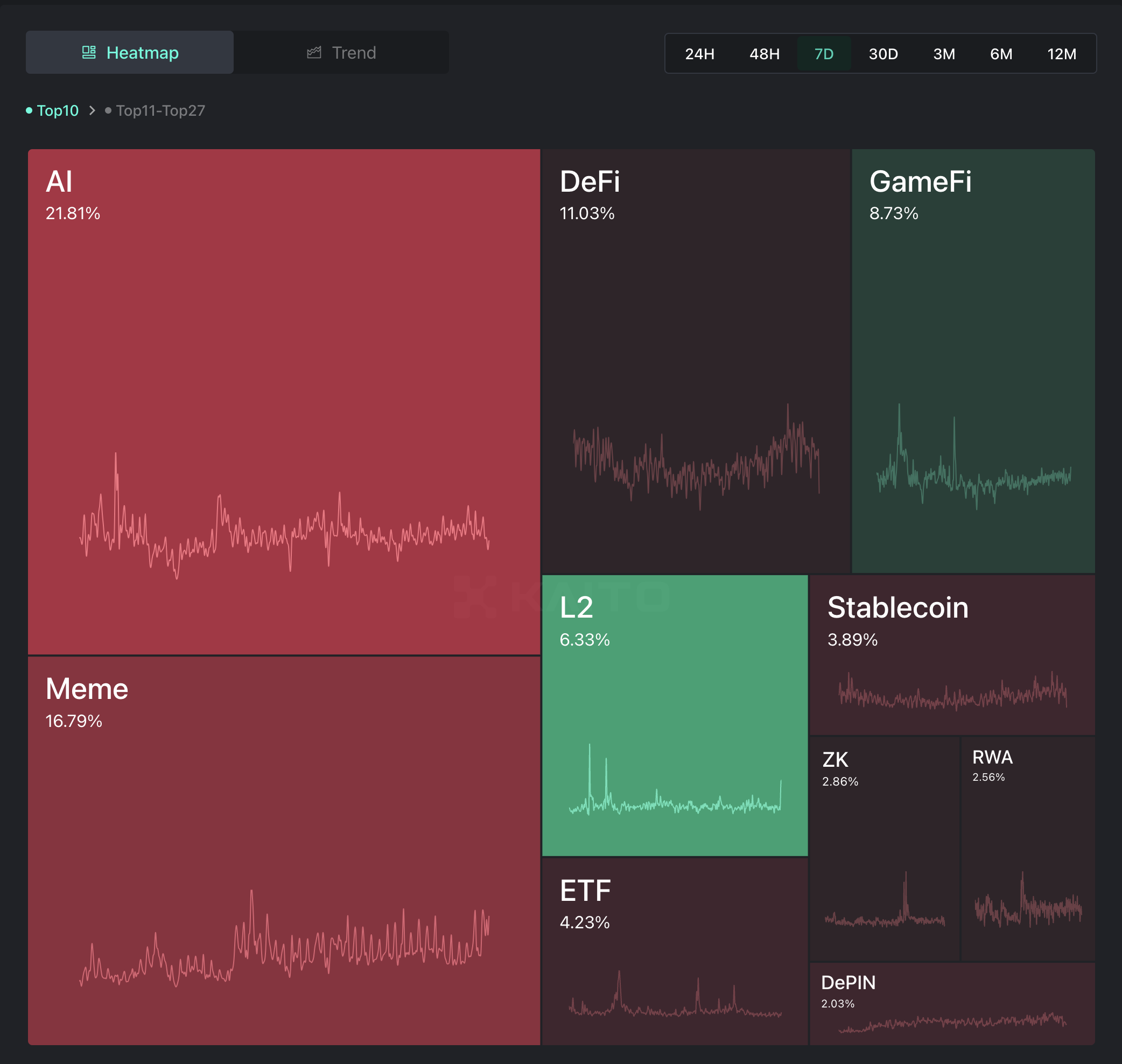Select the 48H time range

(765, 54)
